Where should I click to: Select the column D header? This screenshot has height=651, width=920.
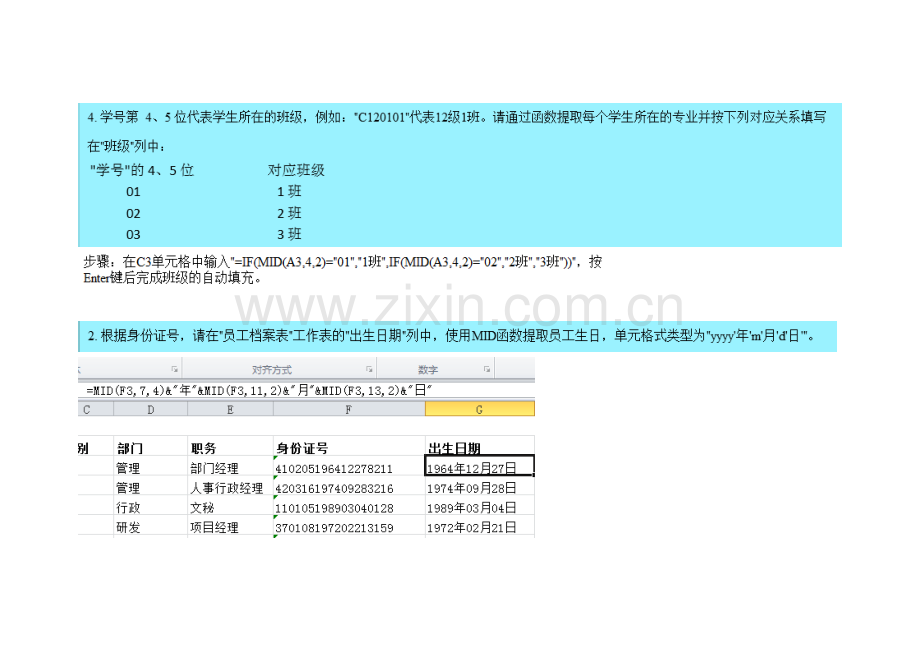pyautogui.click(x=151, y=409)
